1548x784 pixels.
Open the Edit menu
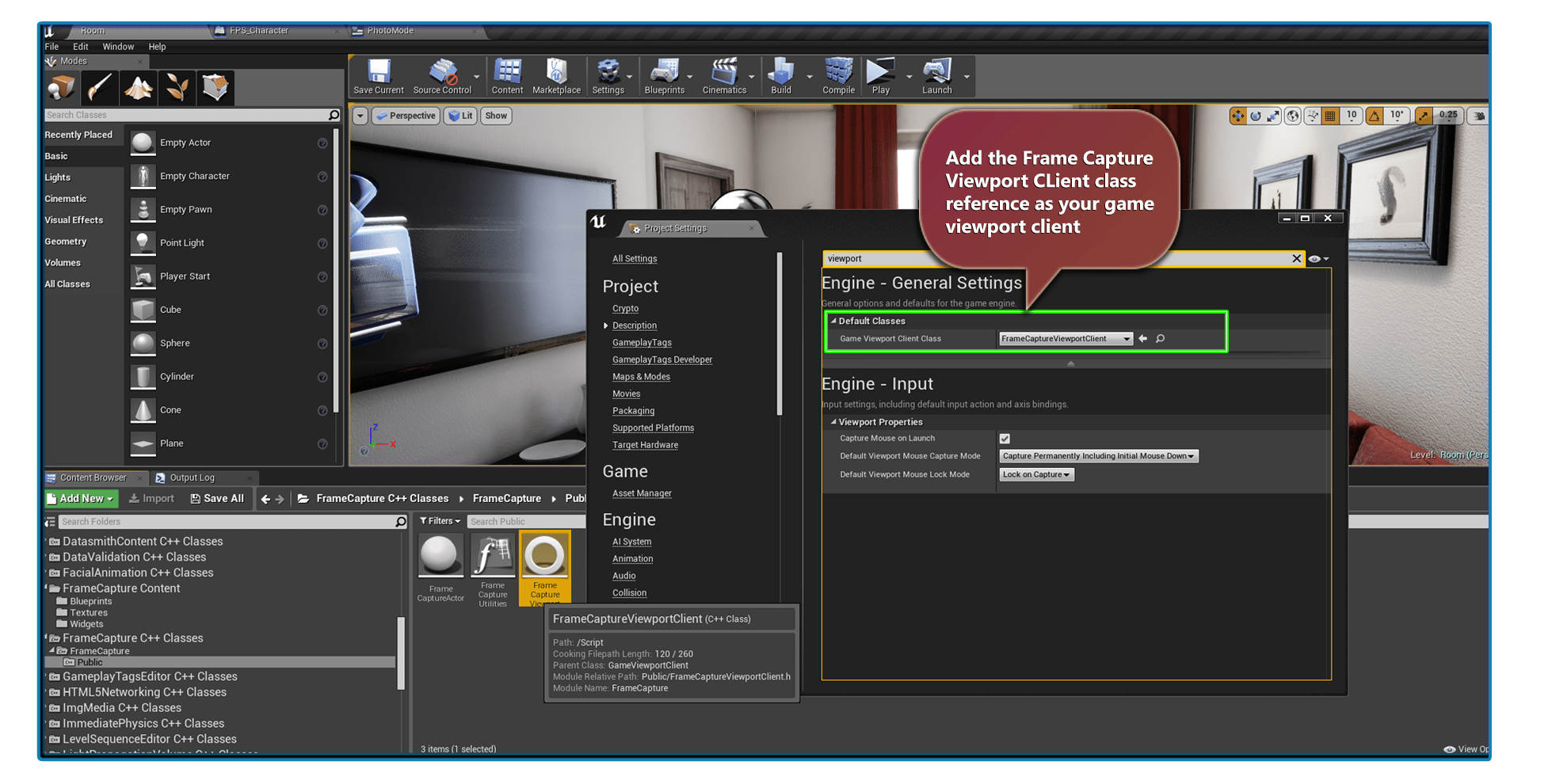[x=81, y=47]
